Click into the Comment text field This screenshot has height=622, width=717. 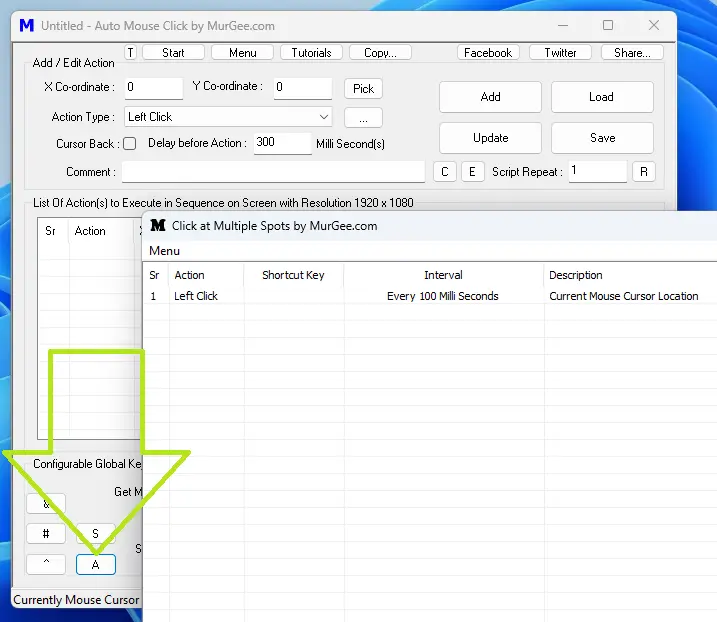(x=273, y=172)
